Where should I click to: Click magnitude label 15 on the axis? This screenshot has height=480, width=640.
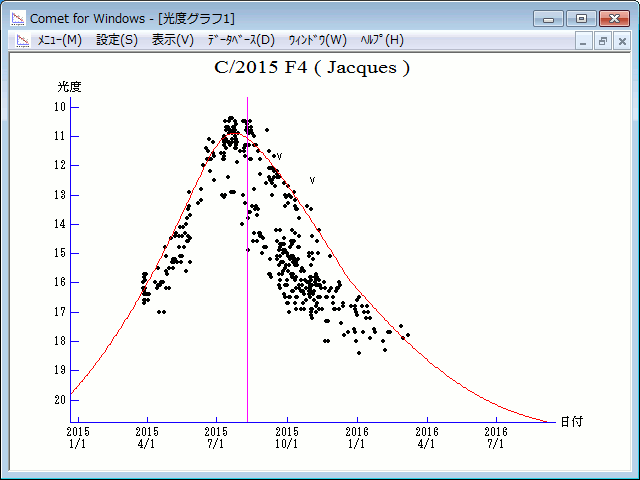coord(60,253)
